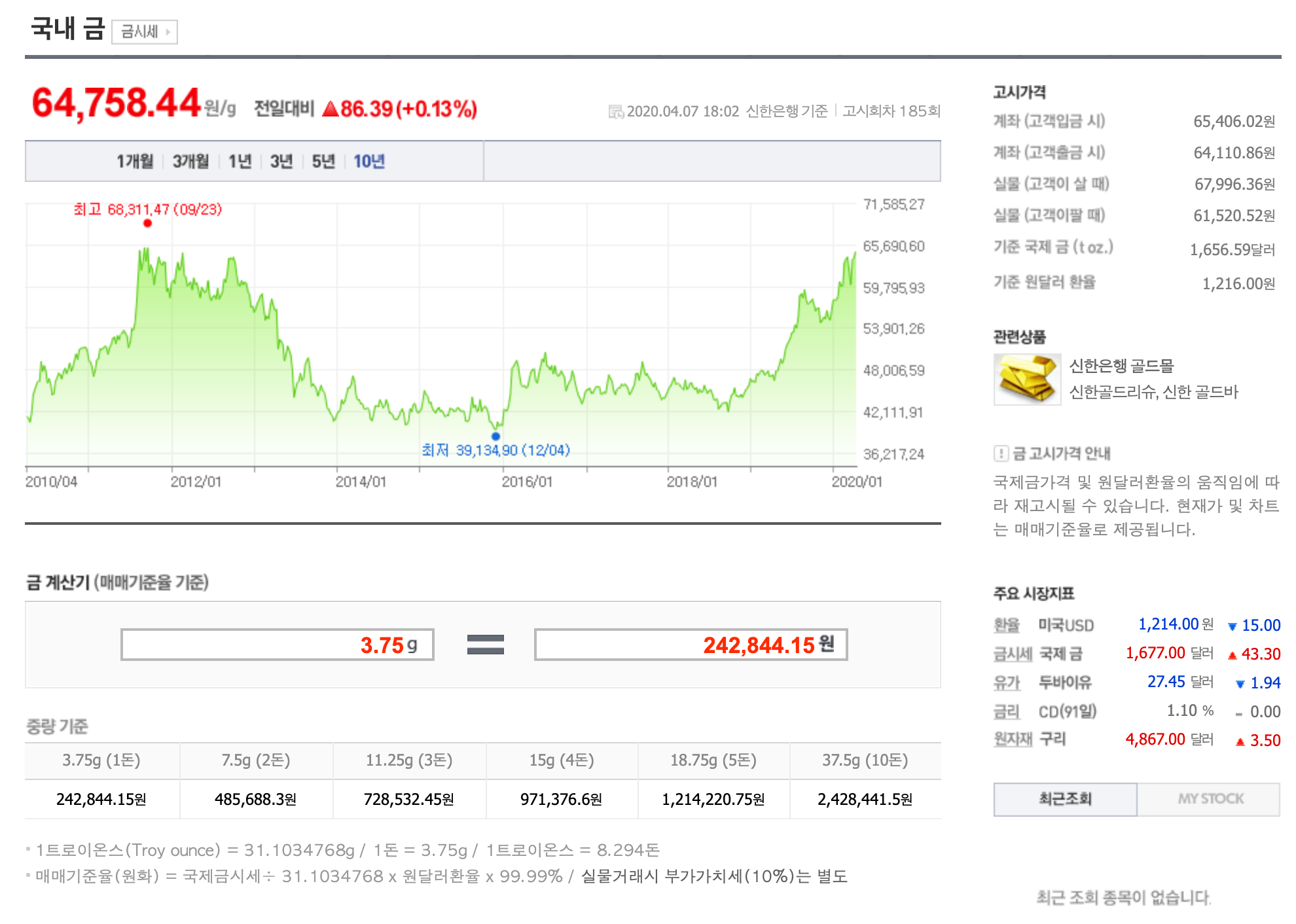Switch to the MY STOCK tab
The height and width of the screenshot is (924, 1296).
tap(1210, 799)
